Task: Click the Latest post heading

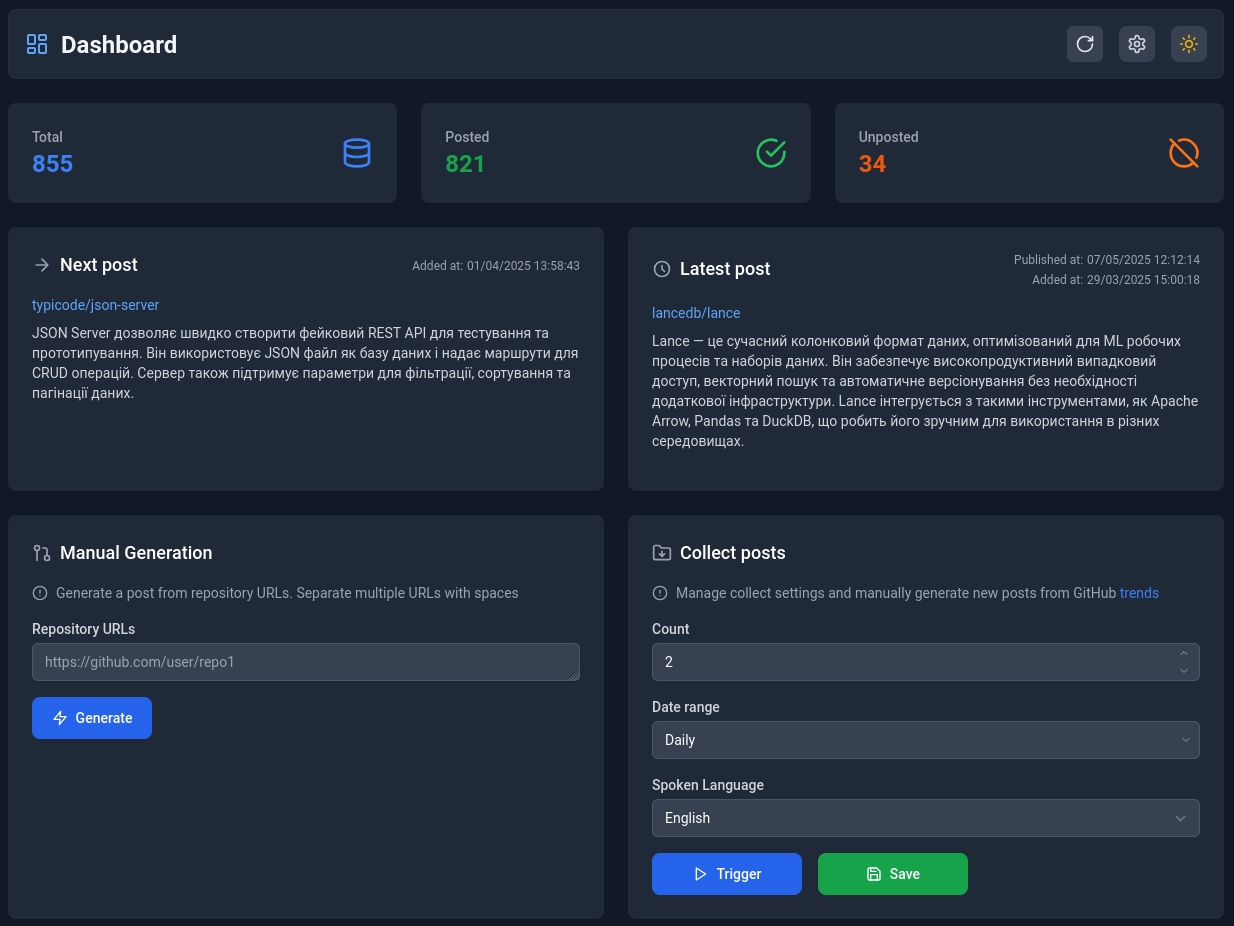Action: (x=725, y=269)
